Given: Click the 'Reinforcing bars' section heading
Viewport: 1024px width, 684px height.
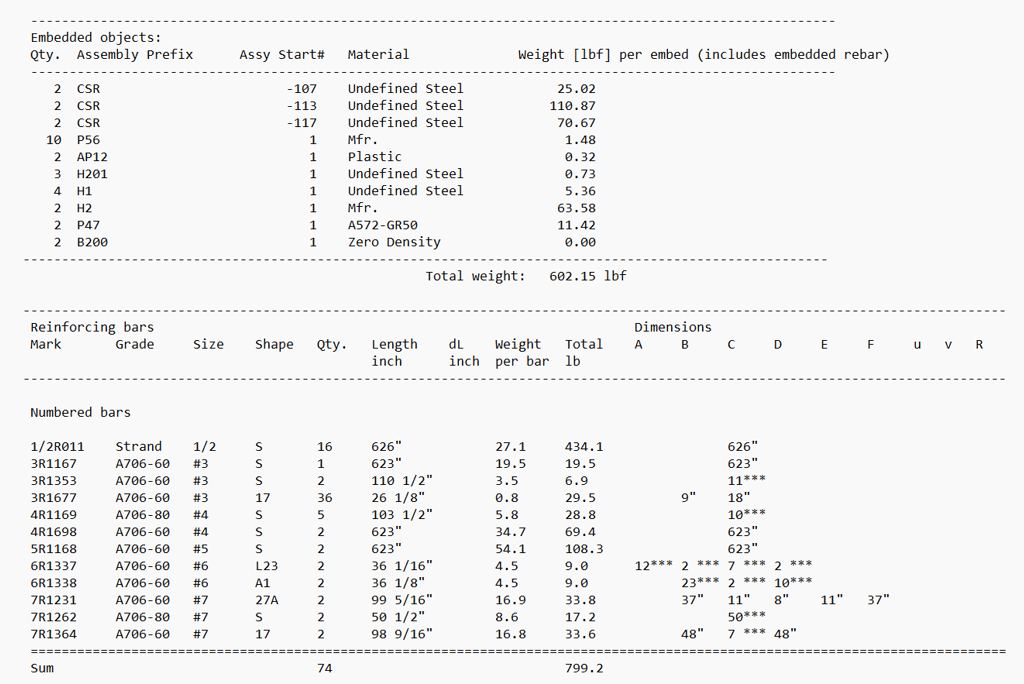Looking at the screenshot, I should coord(92,327).
